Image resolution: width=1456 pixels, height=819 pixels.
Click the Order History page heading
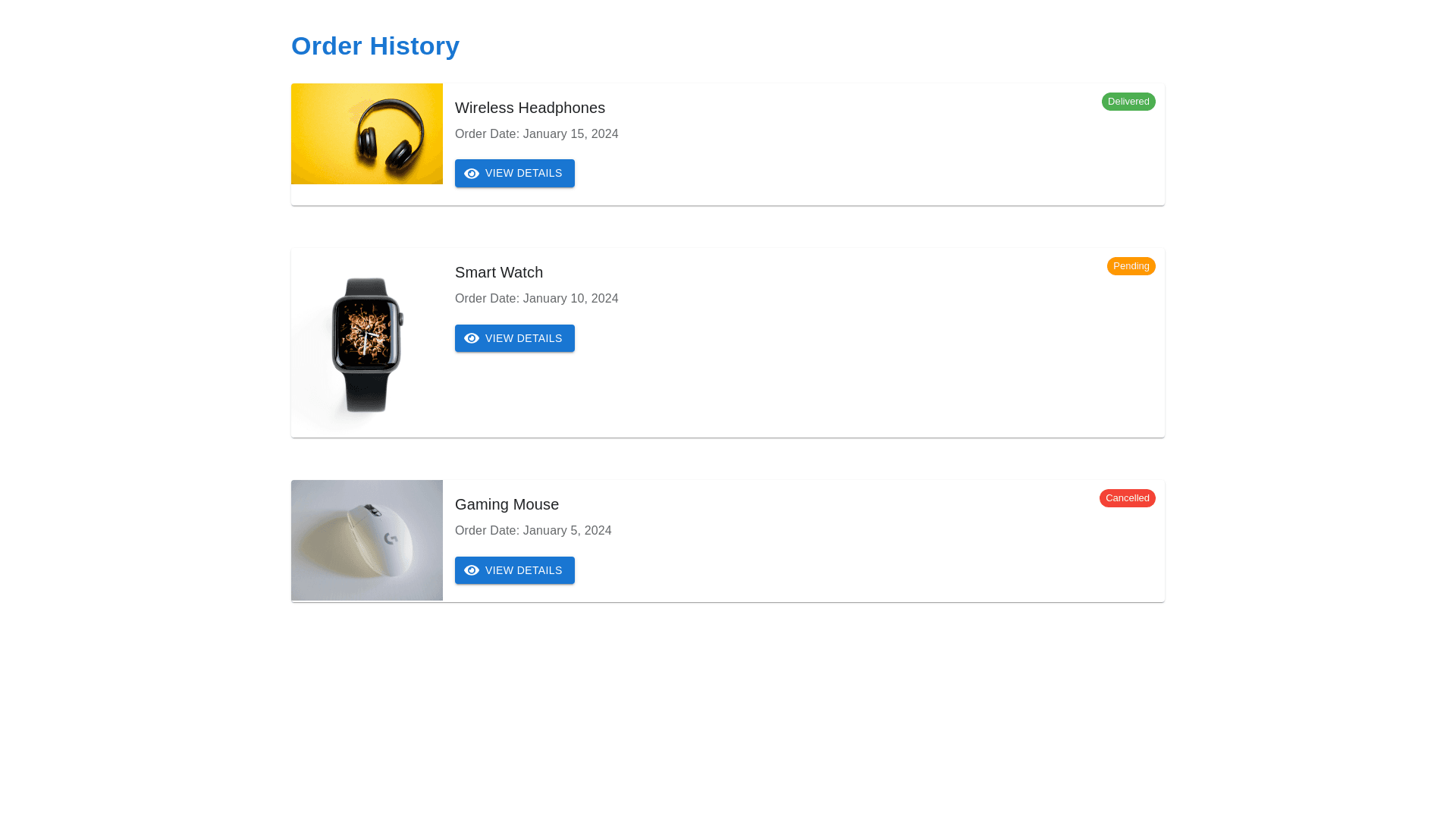point(375,46)
